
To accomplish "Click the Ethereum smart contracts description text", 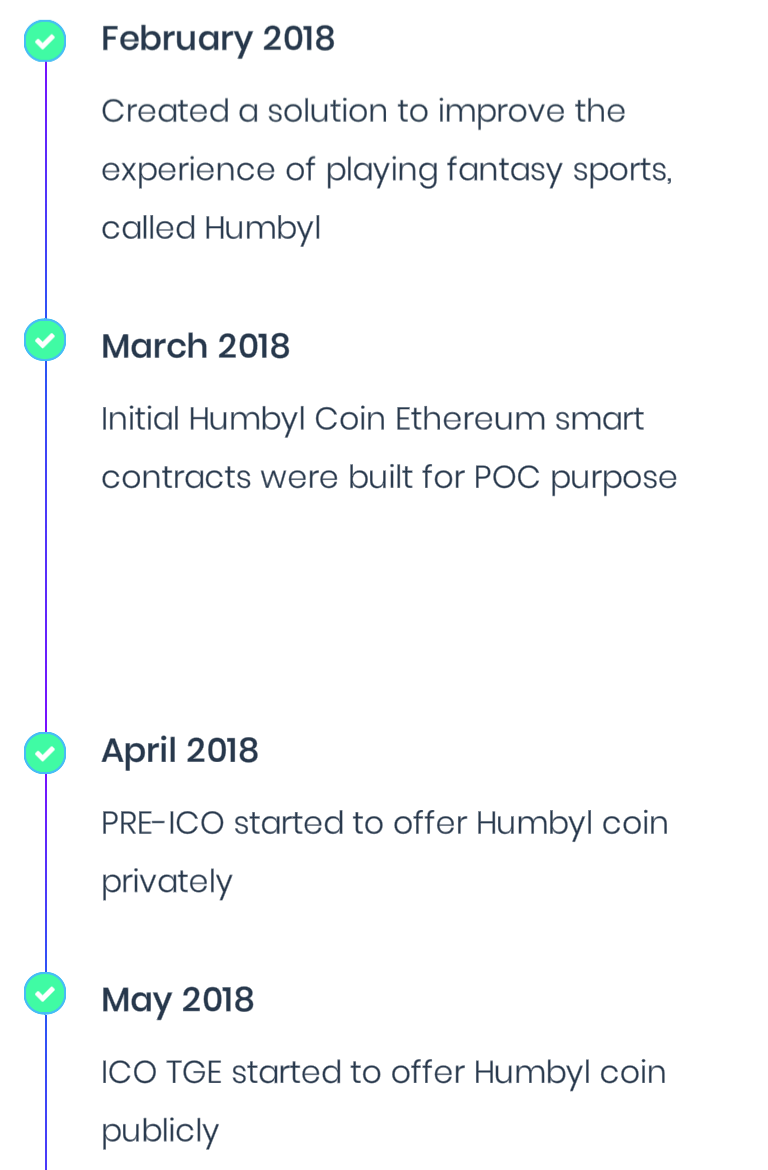I will point(389,448).
